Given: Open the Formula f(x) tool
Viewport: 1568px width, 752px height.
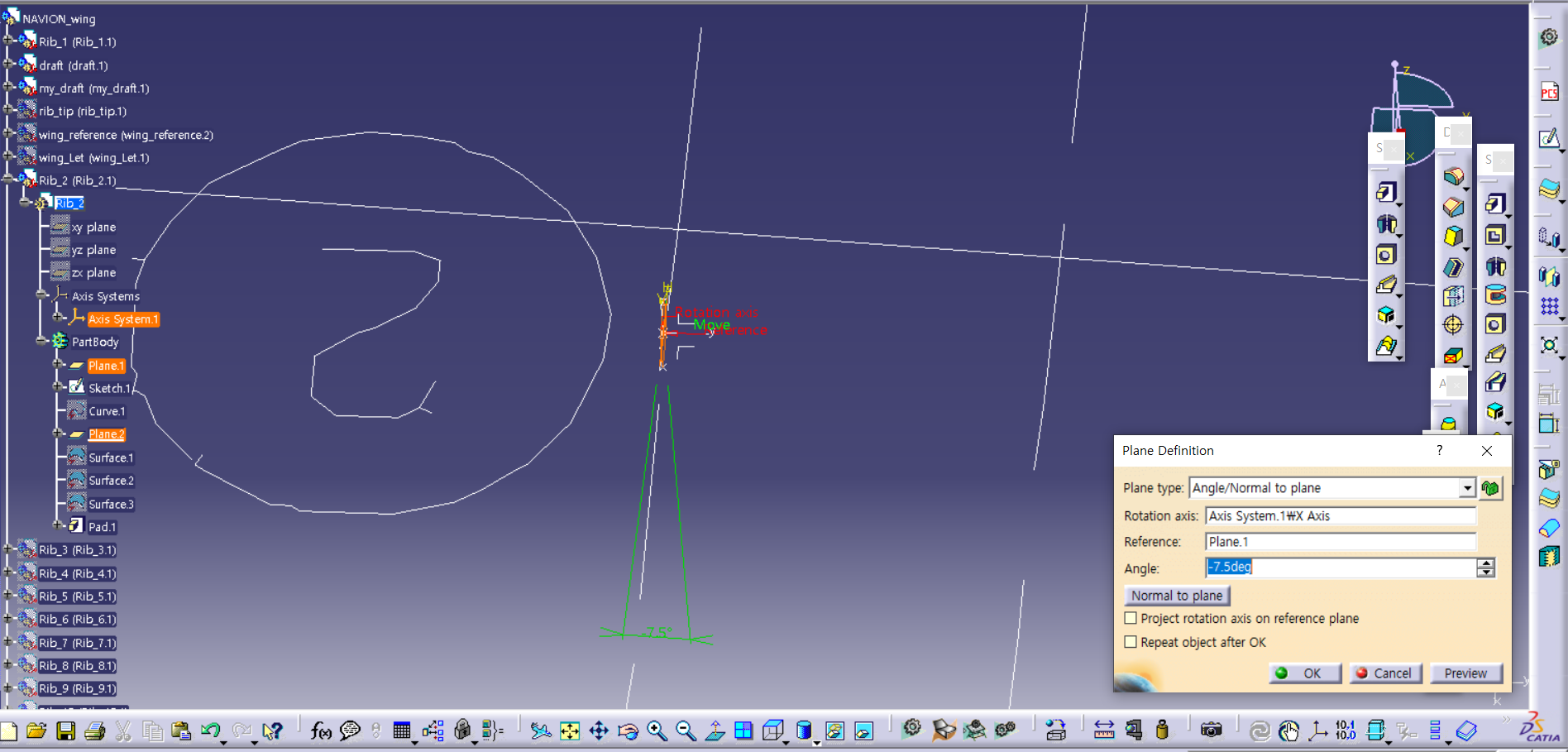Looking at the screenshot, I should (x=321, y=730).
